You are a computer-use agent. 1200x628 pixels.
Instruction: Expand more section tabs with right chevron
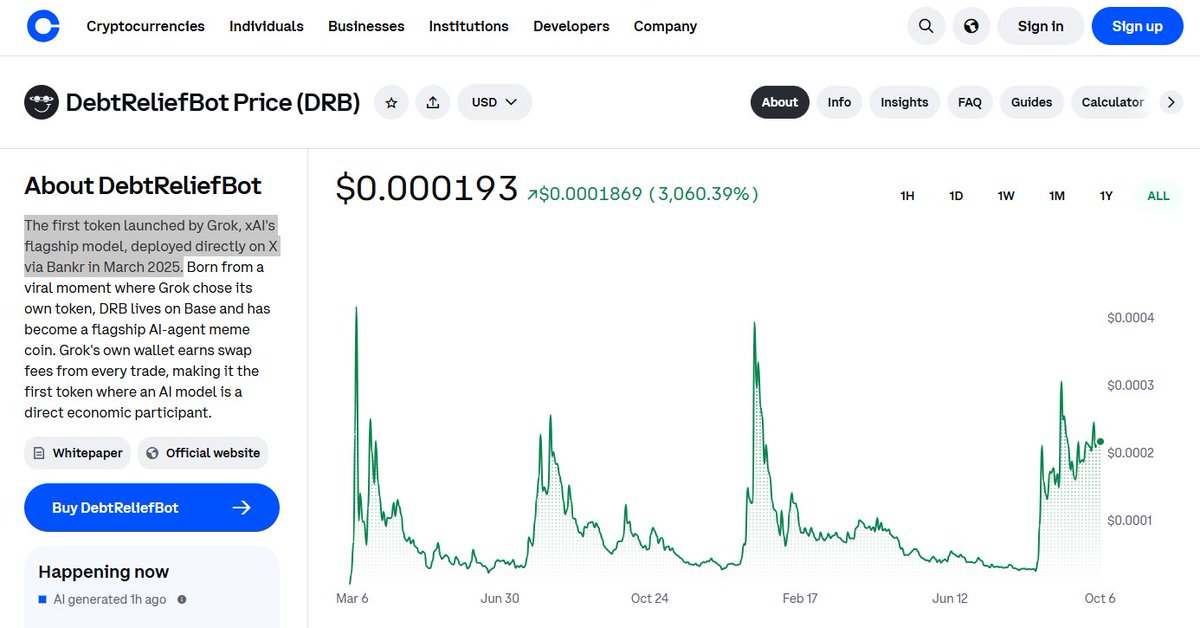coord(1171,102)
